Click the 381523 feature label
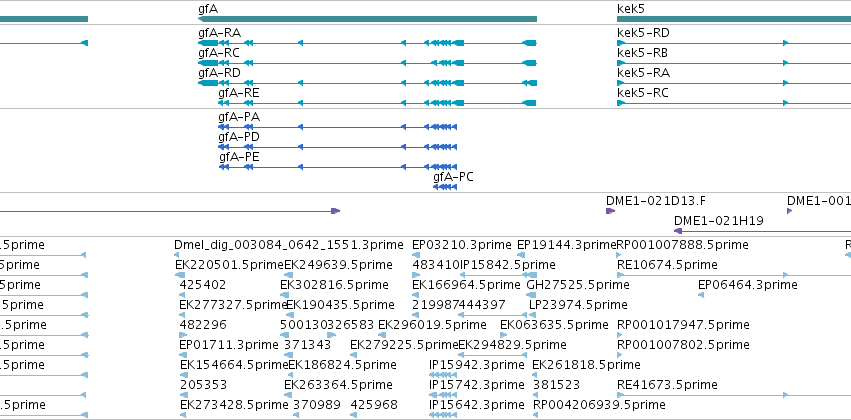 point(556,385)
